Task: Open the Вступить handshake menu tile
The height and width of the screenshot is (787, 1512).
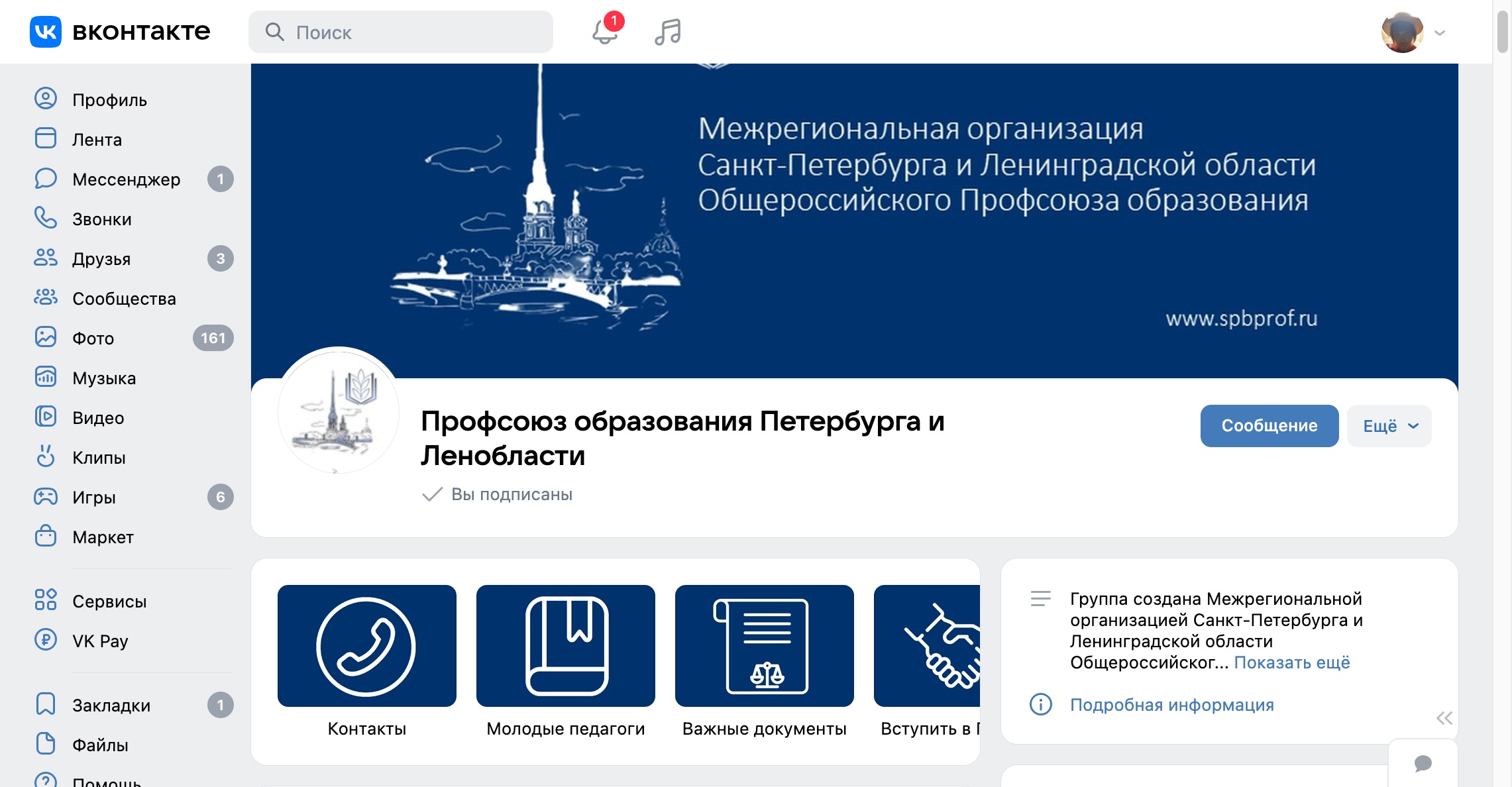Action: coord(927,661)
